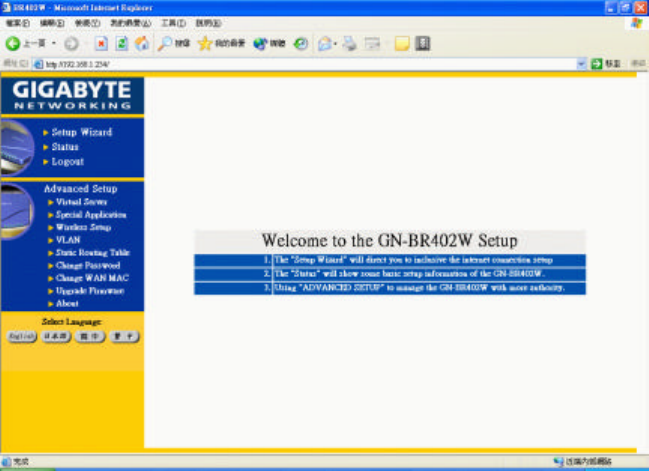This screenshot has height=471, width=649.
Task: Click the Go button beside address bar
Action: click(606, 64)
